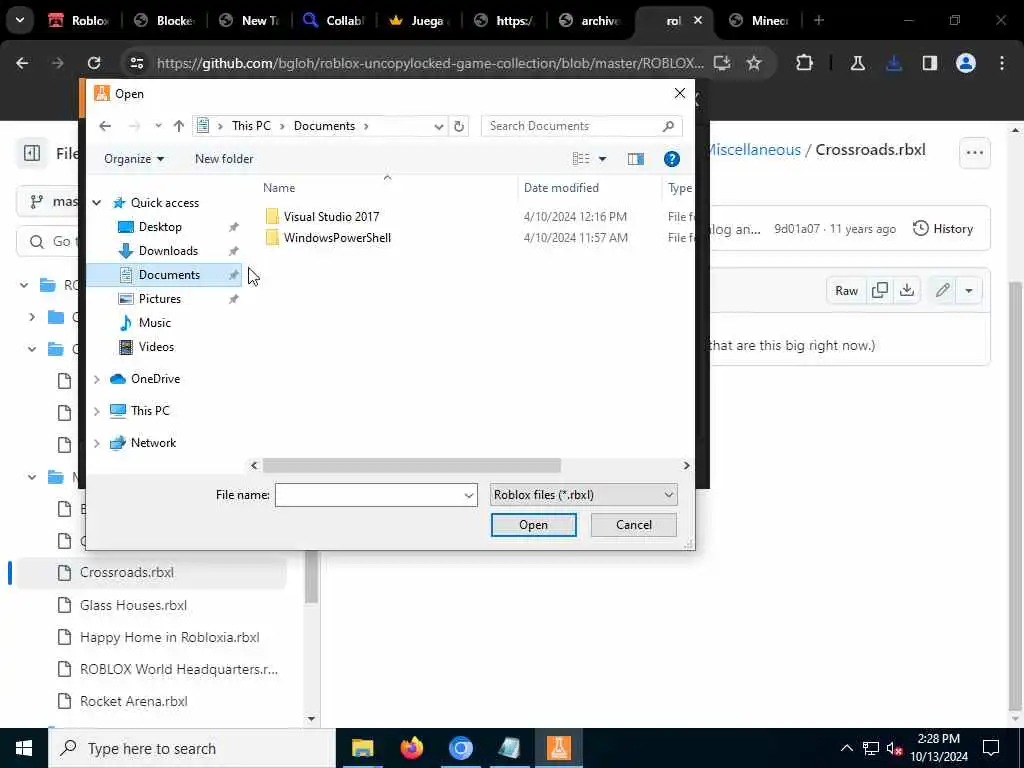Download raw file icon on GitHub page
The height and width of the screenshot is (768, 1024).
[x=906, y=290]
